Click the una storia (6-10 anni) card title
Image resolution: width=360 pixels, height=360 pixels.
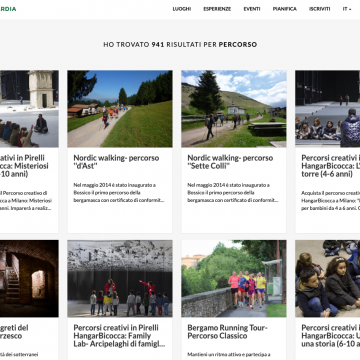coord(330,336)
